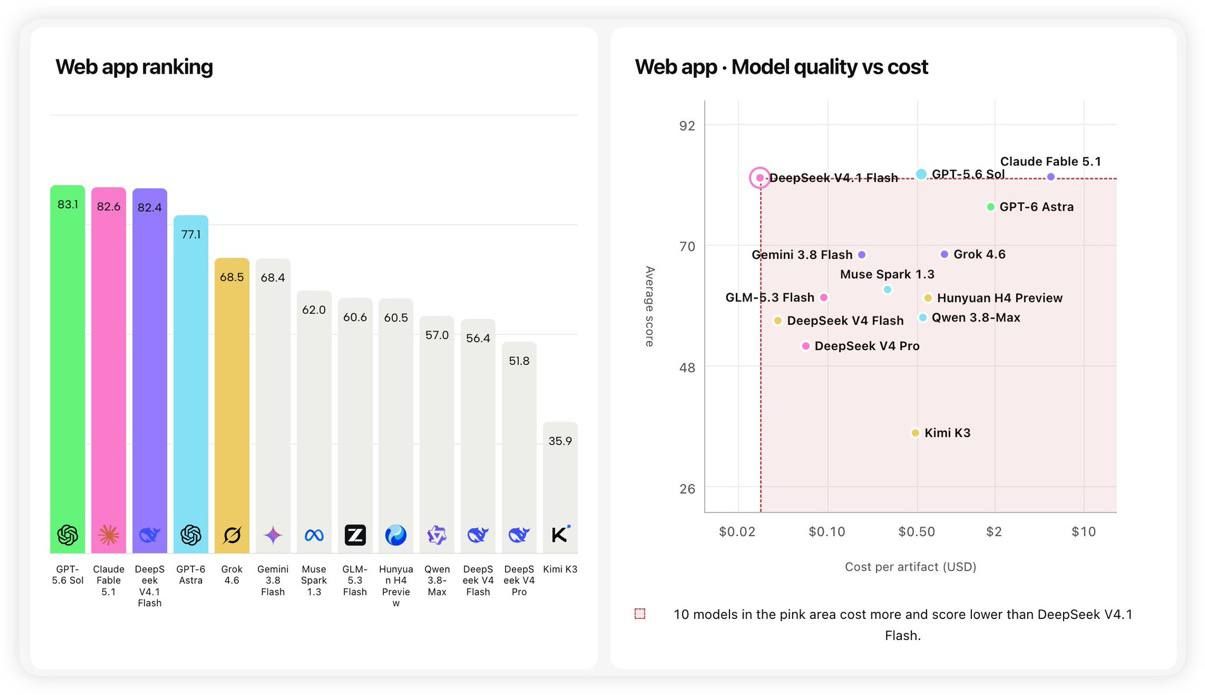Click the DeepSeek V4 Flash scatter point
The height and width of the screenshot is (695, 1205).
coord(778,321)
